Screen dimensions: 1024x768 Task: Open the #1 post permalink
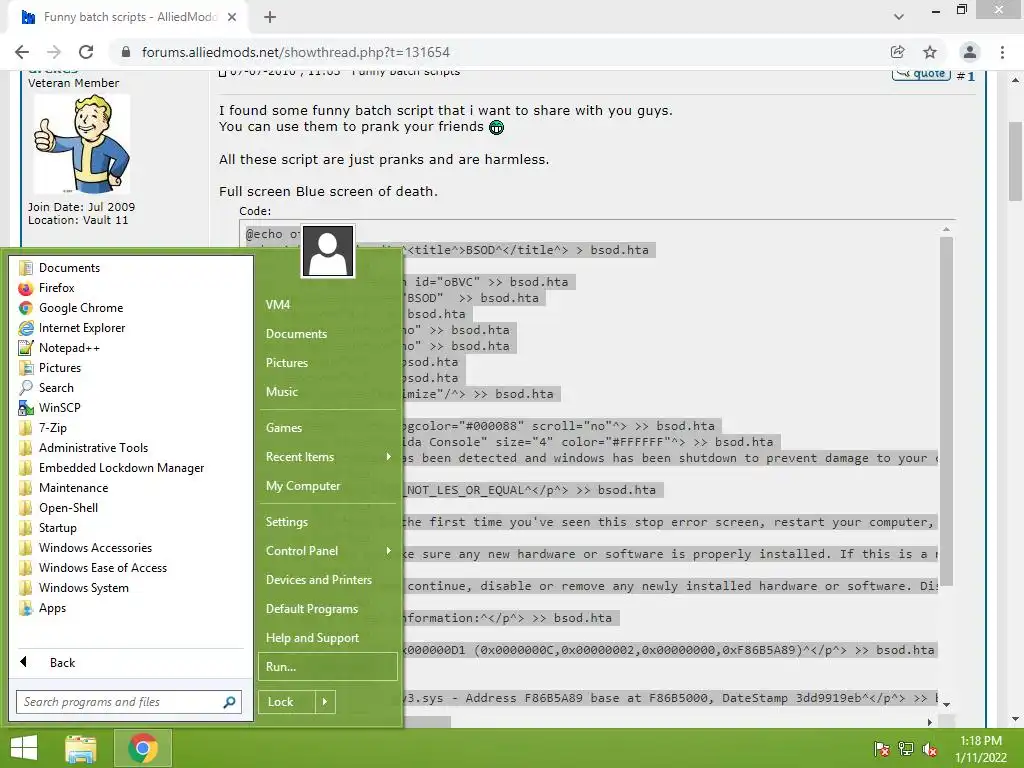tap(970, 76)
